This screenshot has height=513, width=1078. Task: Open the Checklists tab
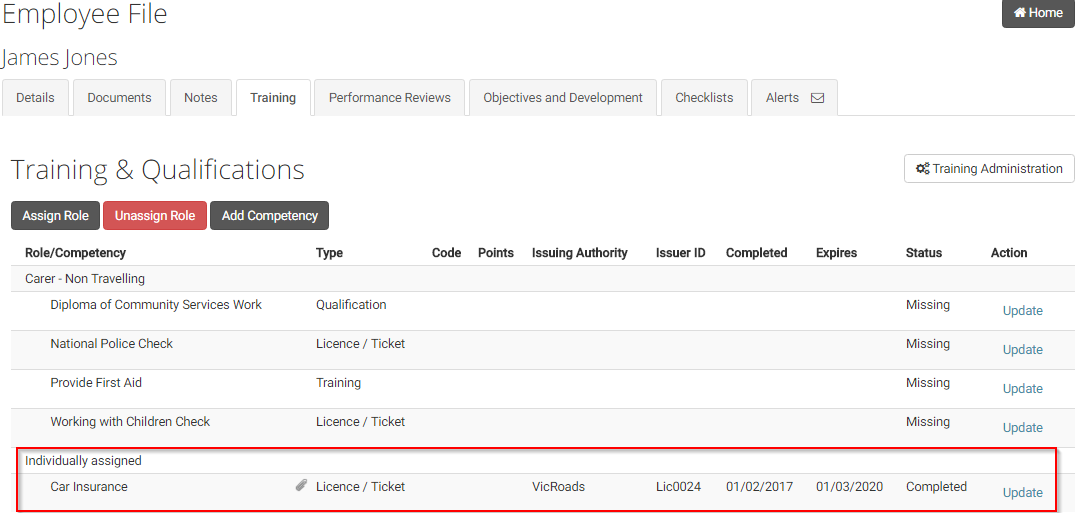(x=704, y=98)
